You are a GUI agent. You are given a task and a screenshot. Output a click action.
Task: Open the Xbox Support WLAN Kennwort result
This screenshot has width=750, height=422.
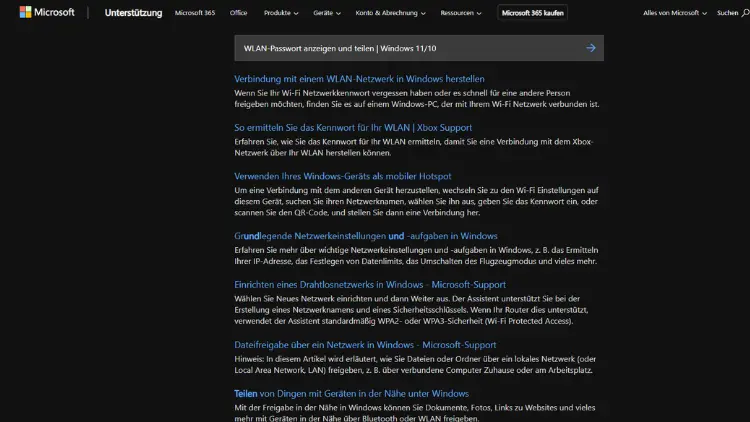[353, 128]
